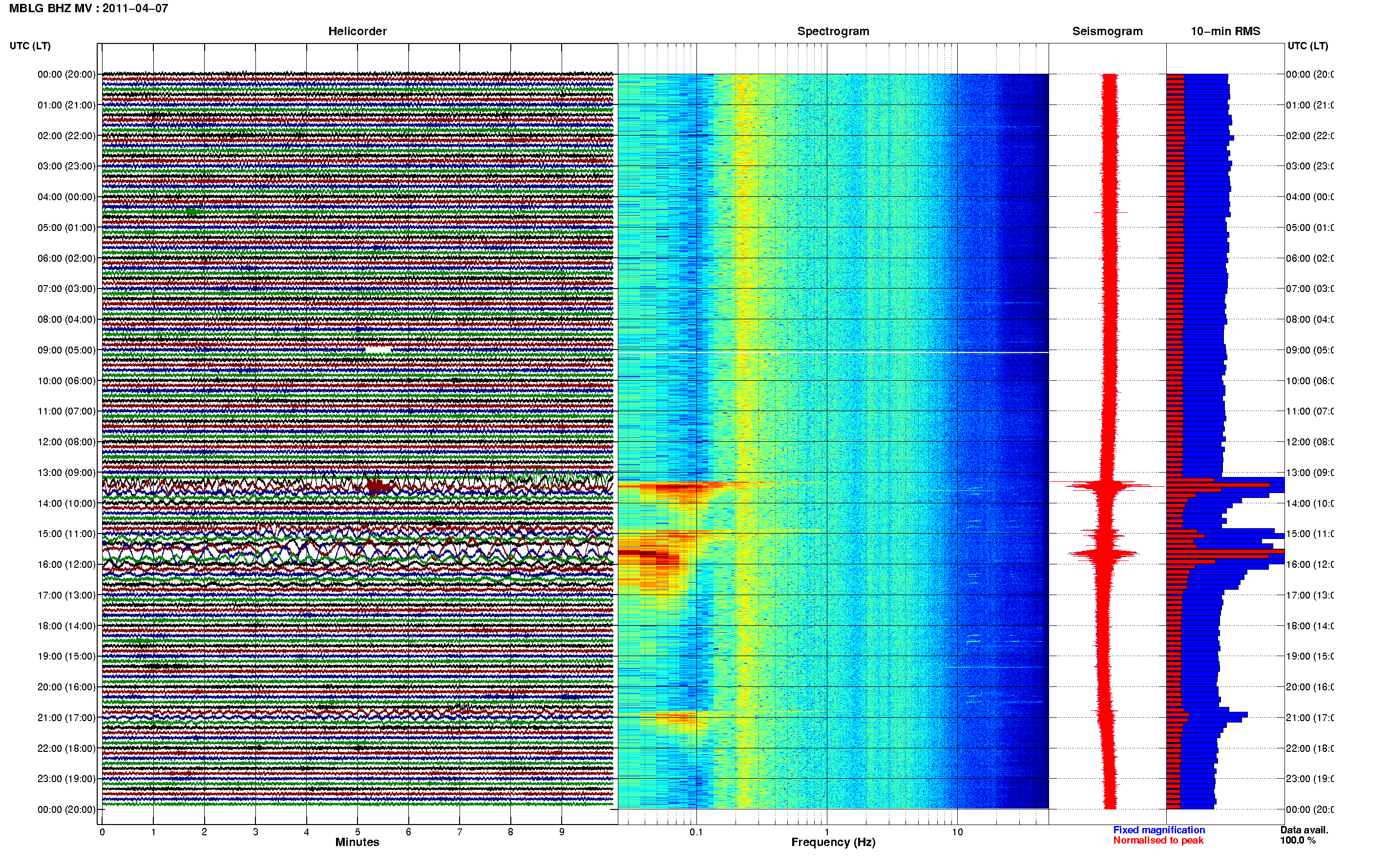Click the 'Data avail.' label

point(1304,829)
